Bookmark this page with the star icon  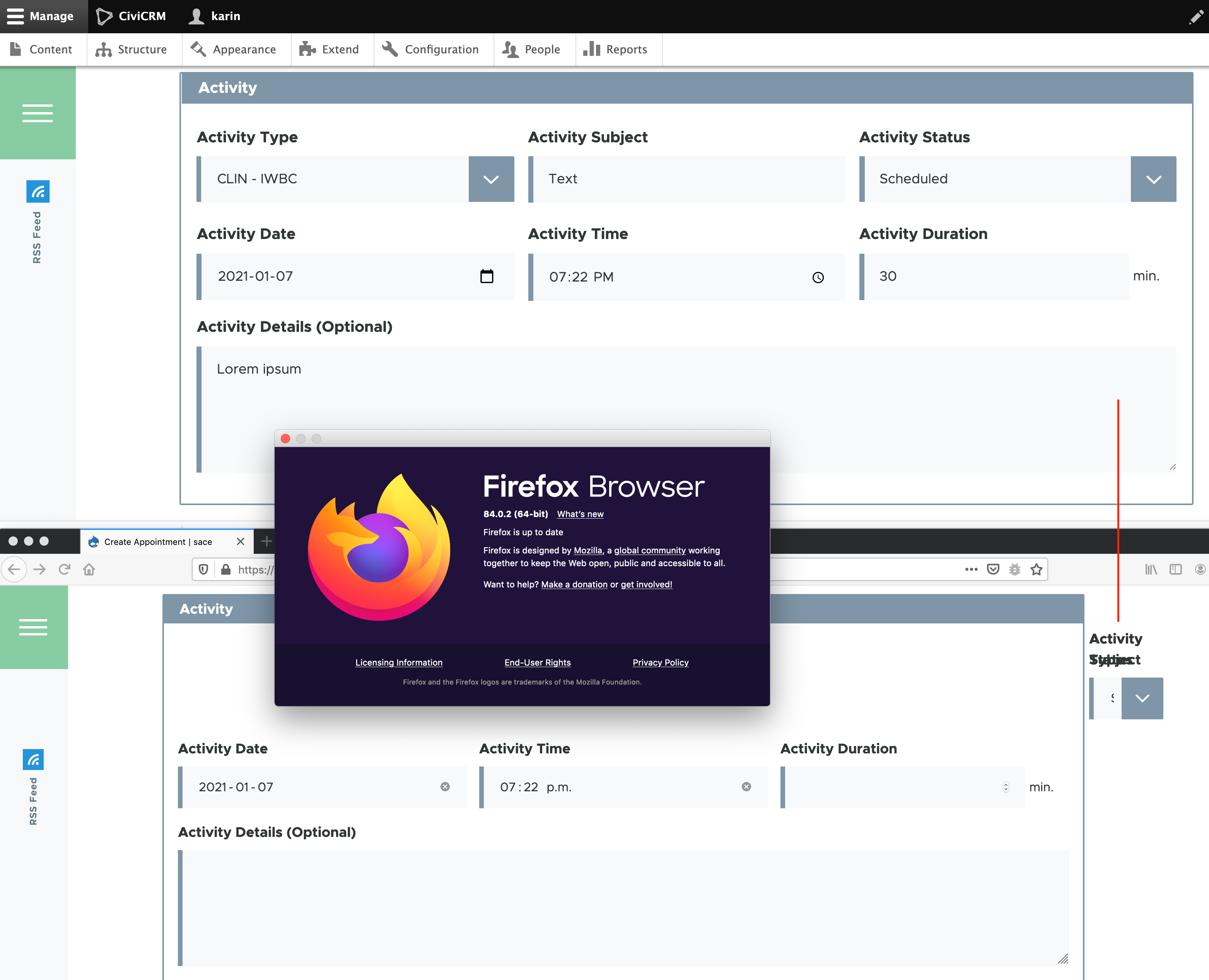point(1036,570)
